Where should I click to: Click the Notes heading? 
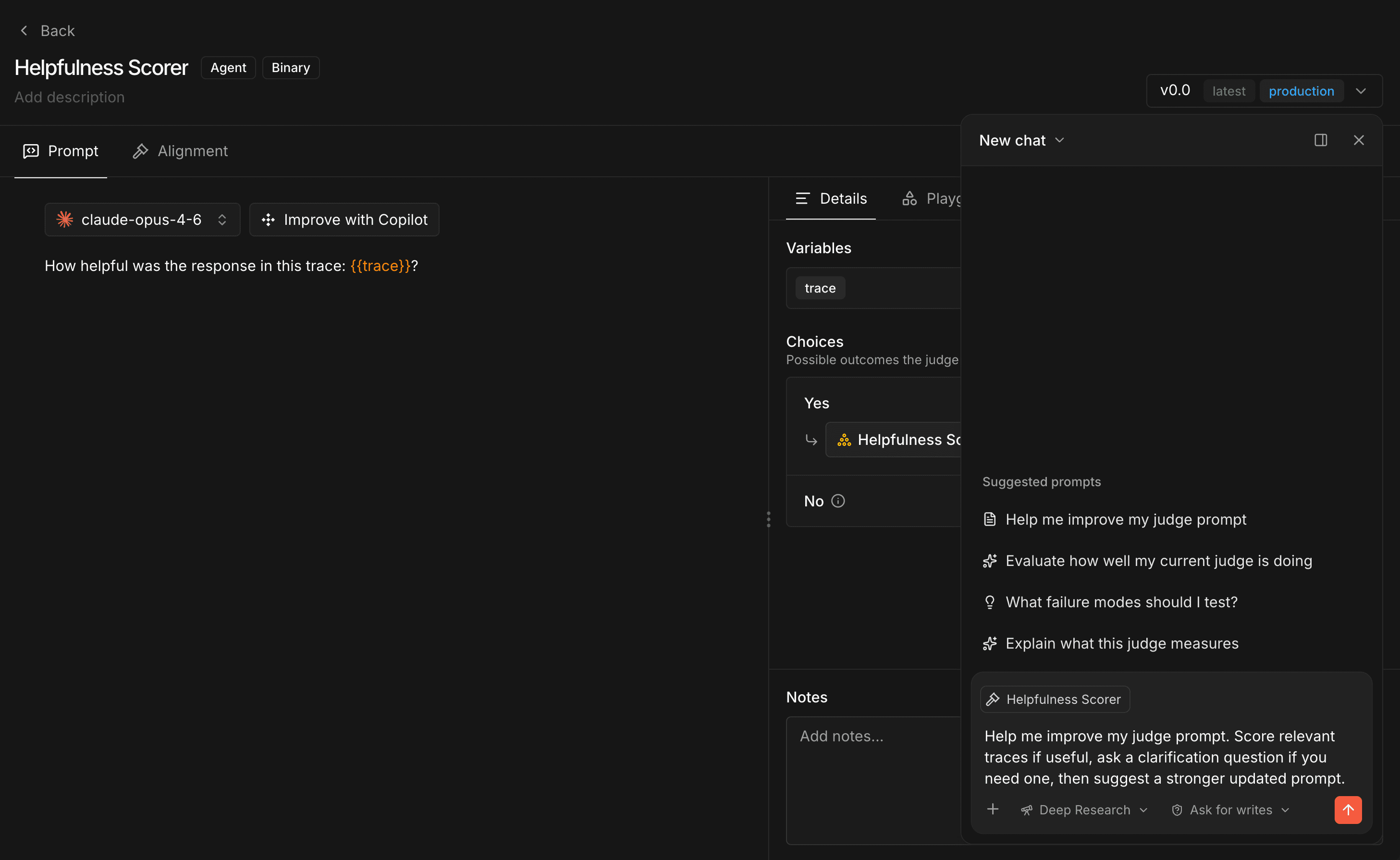(x=806, y=697)
